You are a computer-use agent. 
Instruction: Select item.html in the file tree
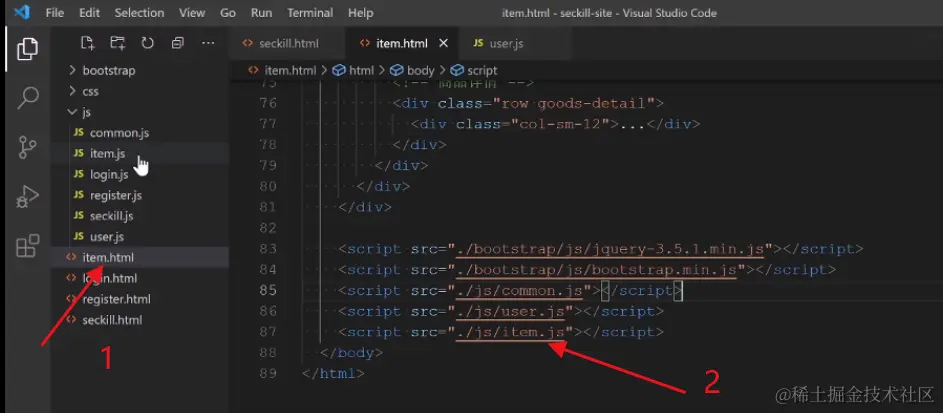[x=108, y=257]
